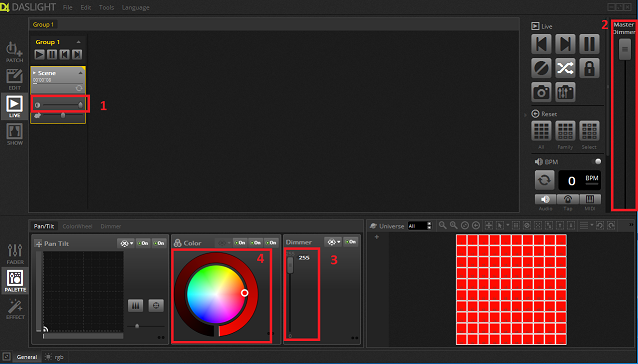Collapse Group 1 with its arrow
The width and height of the screenshot is (638, 364).
click(79, 42)
